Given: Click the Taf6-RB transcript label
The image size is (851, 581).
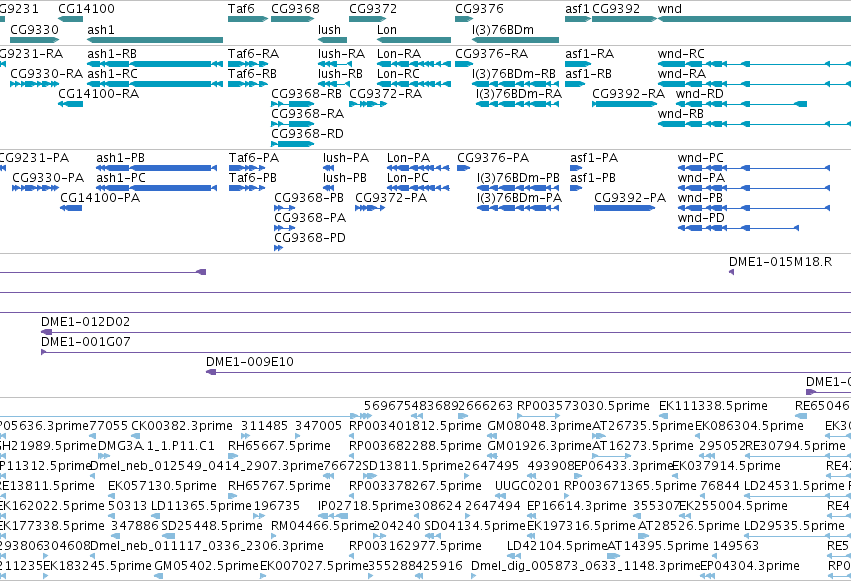Looking at the screenshot, I should (x=252, y=74).
